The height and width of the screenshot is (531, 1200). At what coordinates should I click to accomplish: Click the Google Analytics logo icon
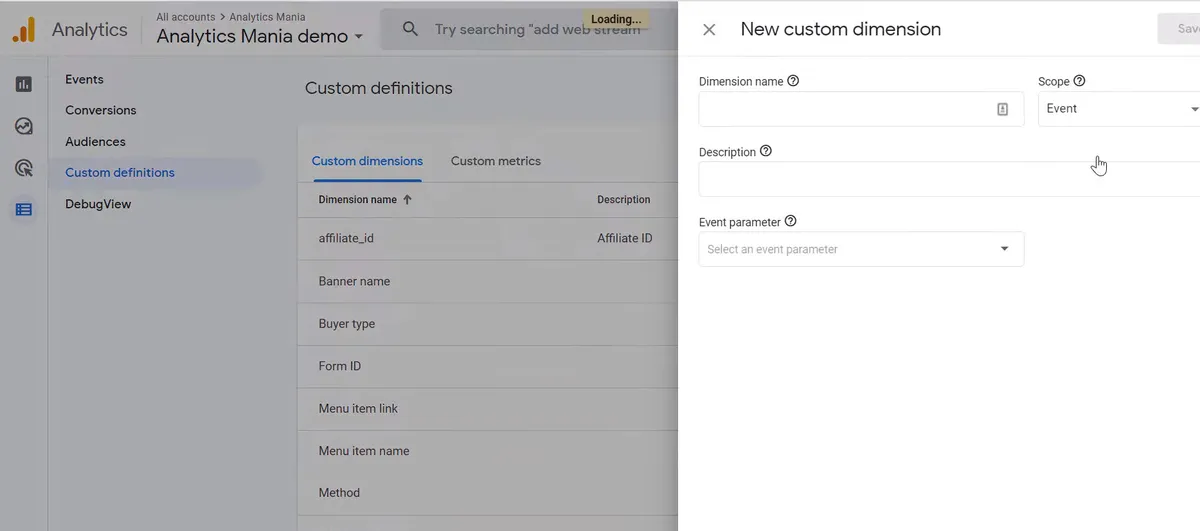click(x=23, y=30)
